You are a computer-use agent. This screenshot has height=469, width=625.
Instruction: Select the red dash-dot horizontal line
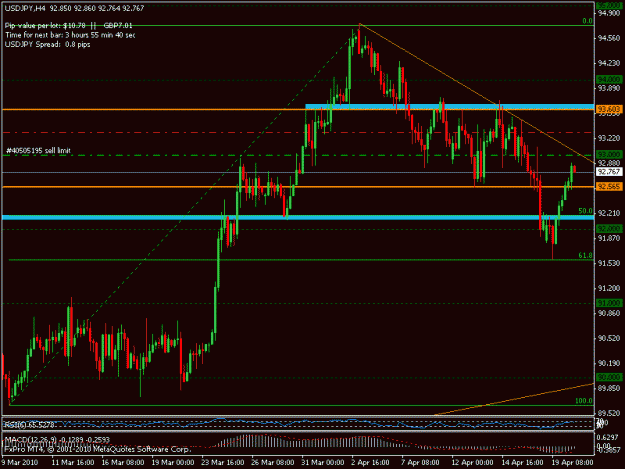click(297, 132)
